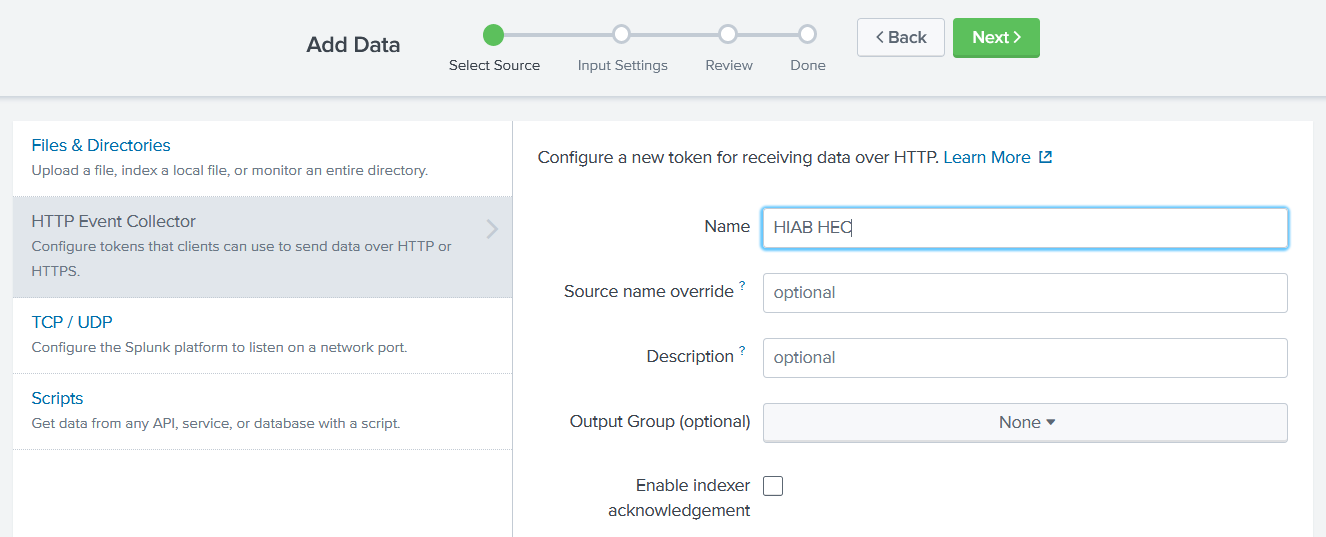The width and height of the screenshot is (1326, 537).
Task: Click the chevron arrow on HTTP Event Collector
Action: pos(492,230)
